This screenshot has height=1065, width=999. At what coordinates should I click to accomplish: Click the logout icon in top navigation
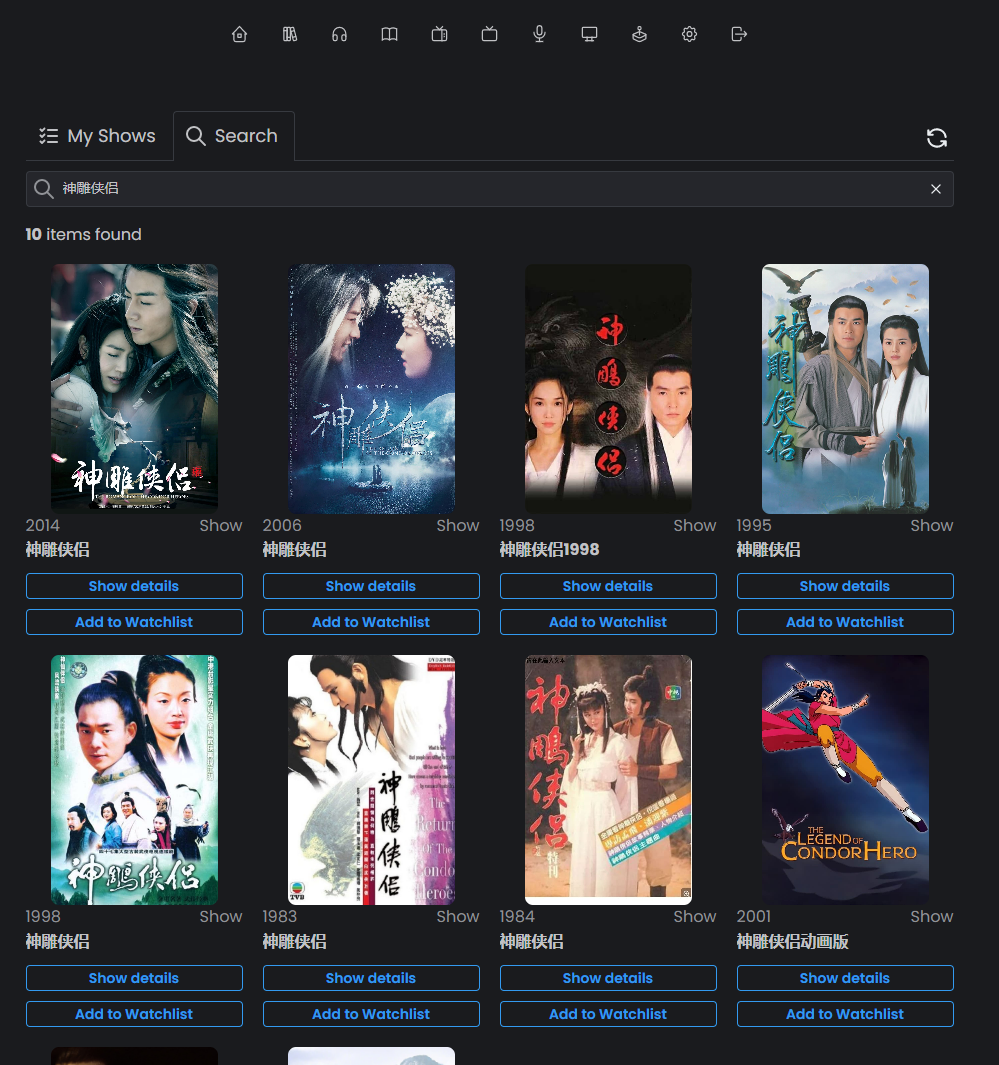click(739, 34)
